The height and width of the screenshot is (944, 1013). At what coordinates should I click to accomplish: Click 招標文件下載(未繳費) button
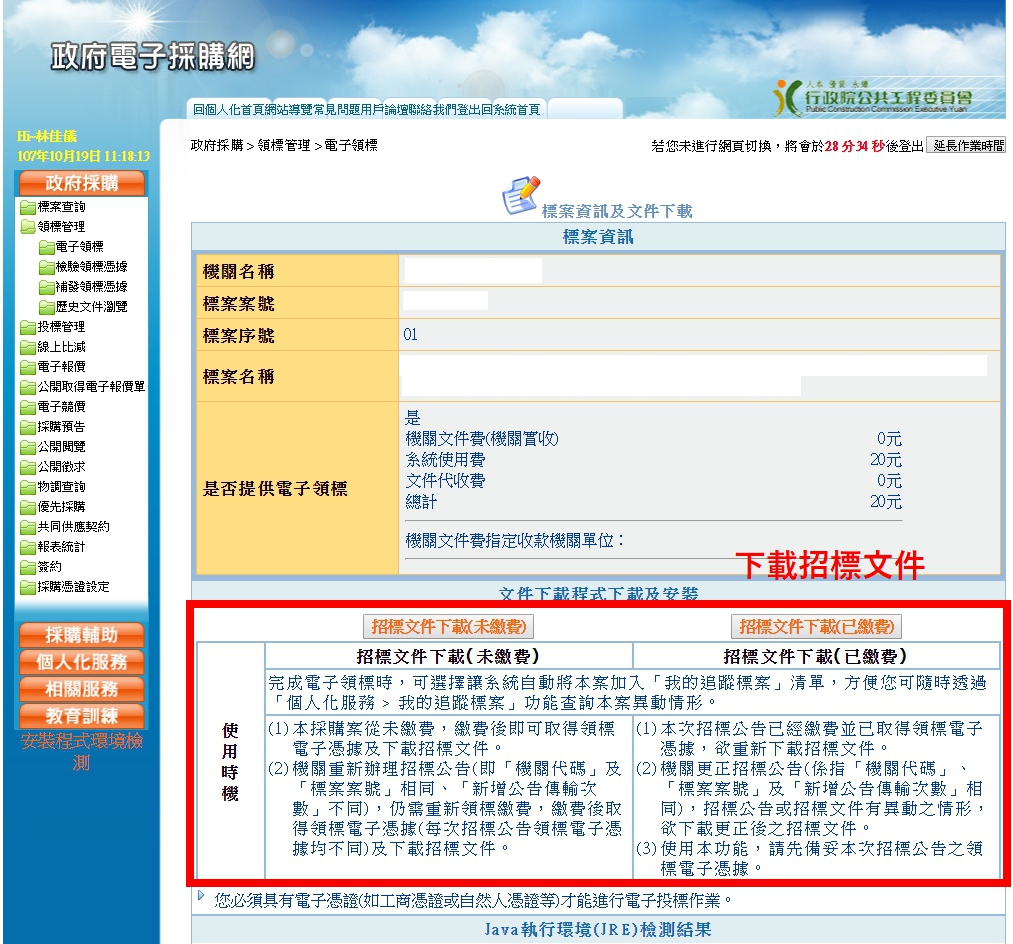(x=448, y=626)
